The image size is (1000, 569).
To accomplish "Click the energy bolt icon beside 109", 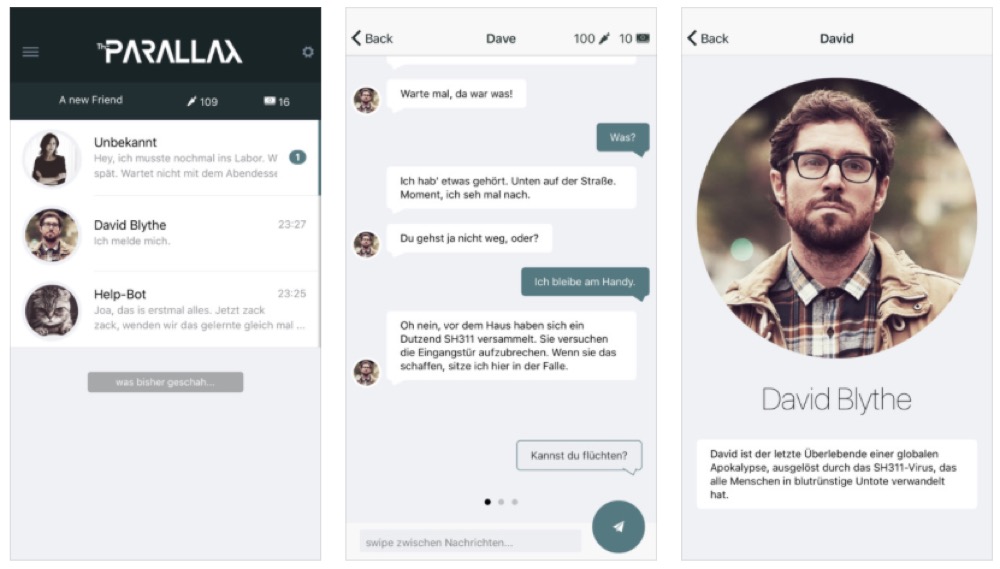I will 191,101.
